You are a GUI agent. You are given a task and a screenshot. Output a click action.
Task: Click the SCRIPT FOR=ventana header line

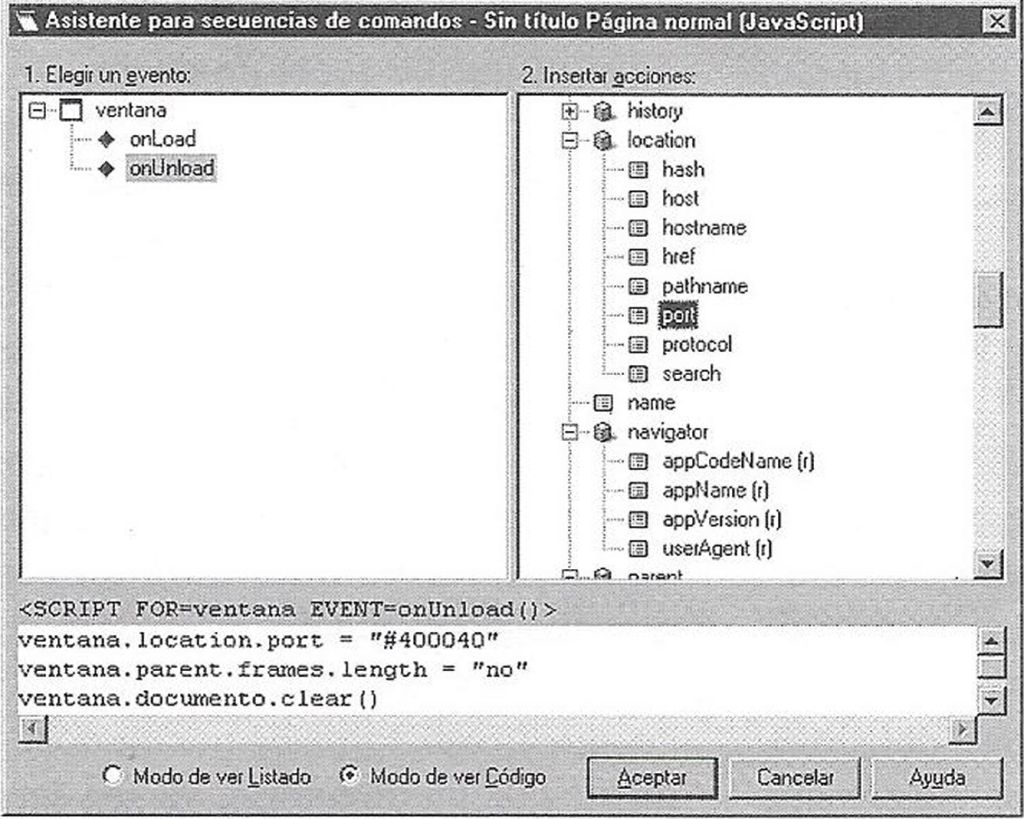[287, 610]
